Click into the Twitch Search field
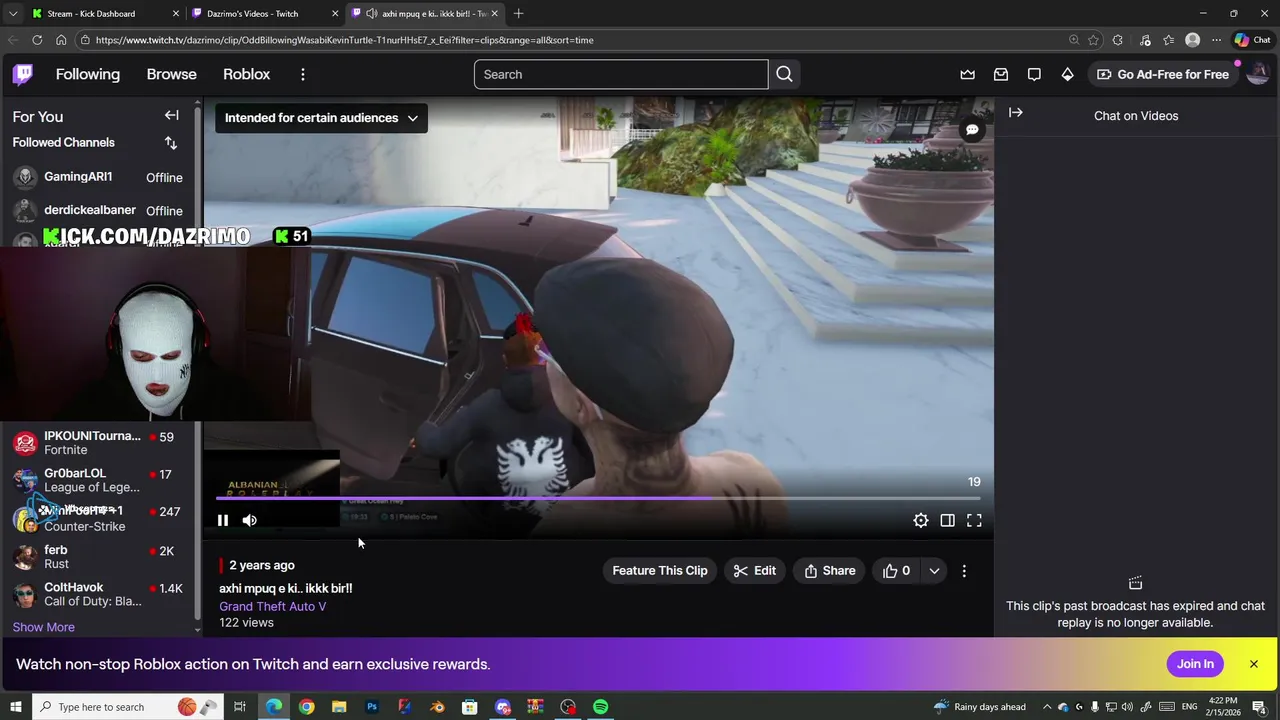 point(620,74)
